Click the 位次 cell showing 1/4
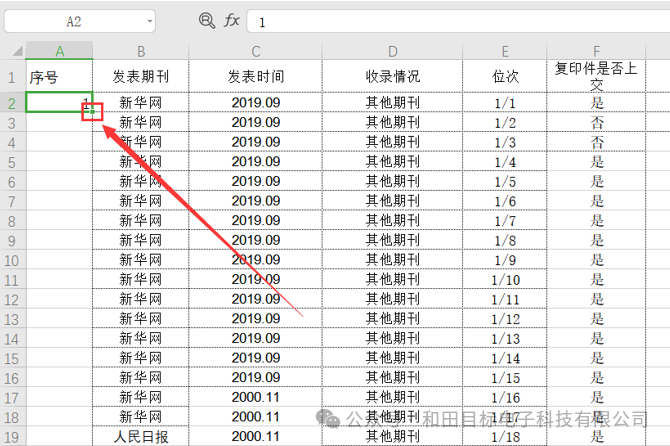Screen dimensions: 670x446 (505, 162)
